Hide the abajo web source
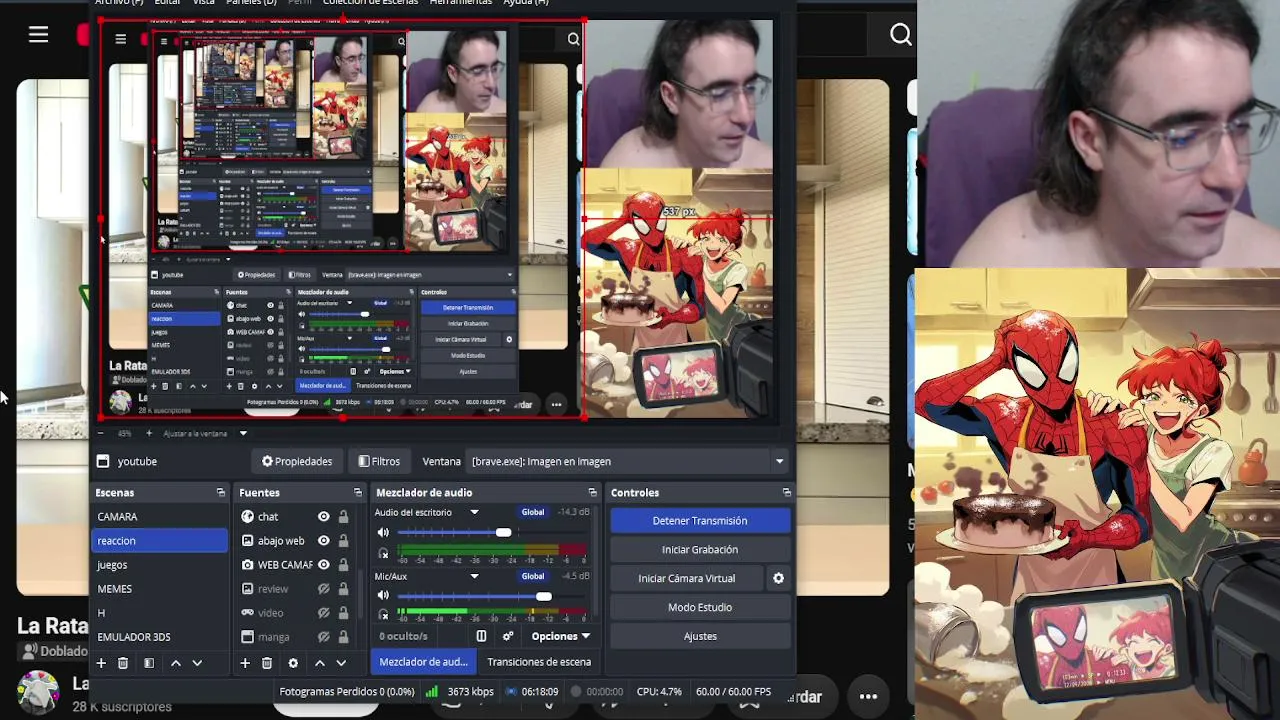Viewport: 1280px width, 720px height. 323,541
